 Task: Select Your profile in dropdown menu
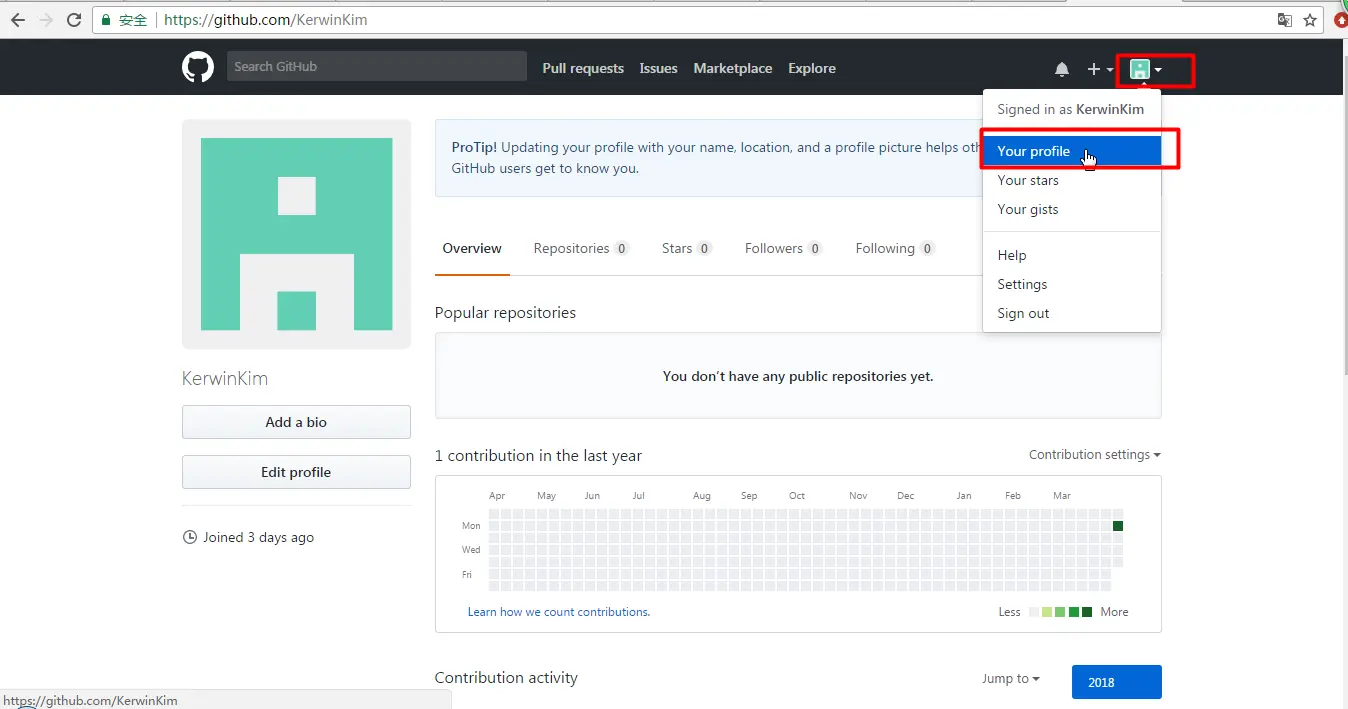coord(1072,151)
